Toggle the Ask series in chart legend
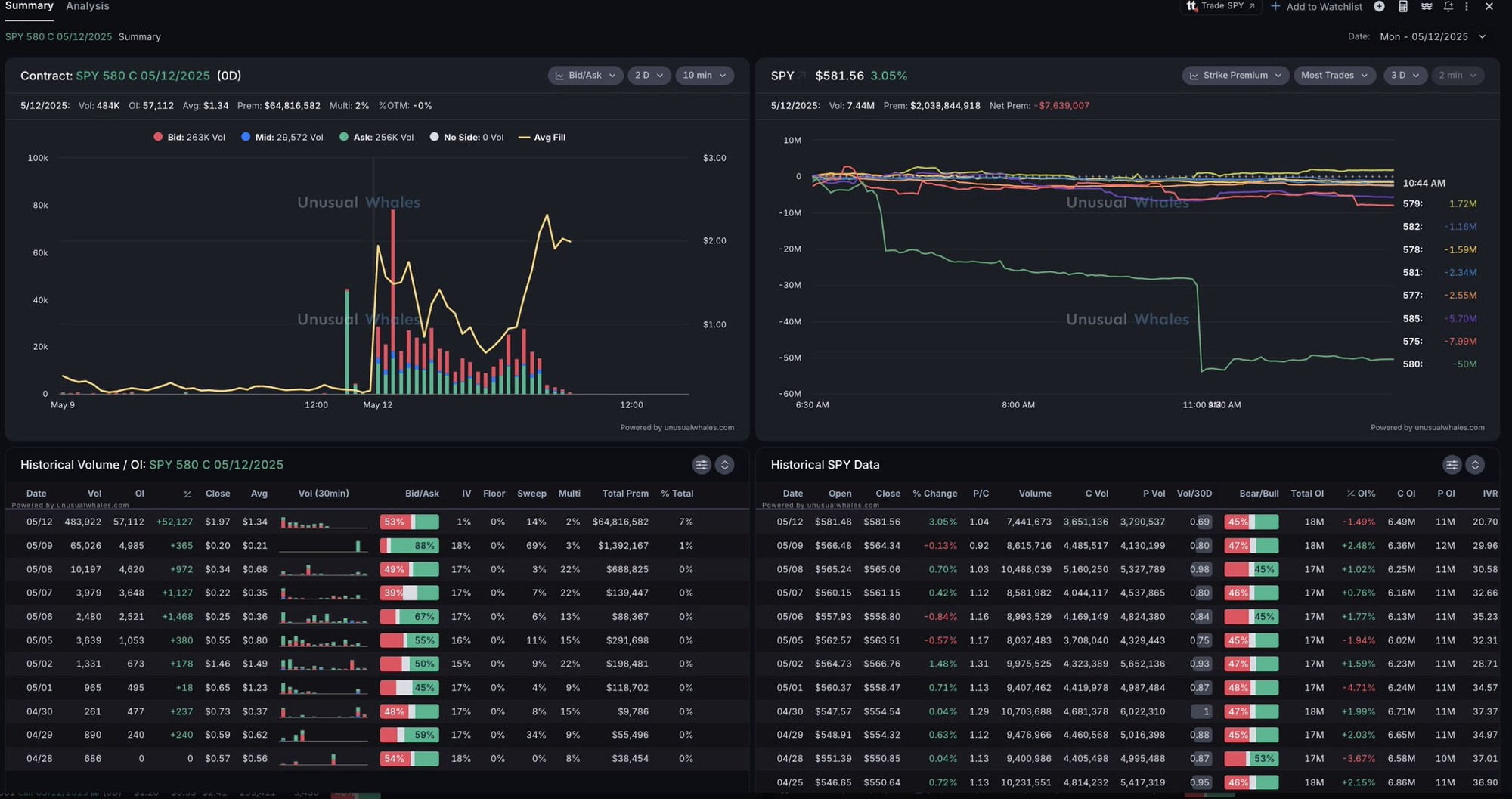The height and width of the screenshot is (799, 1512). click(376, 137)
